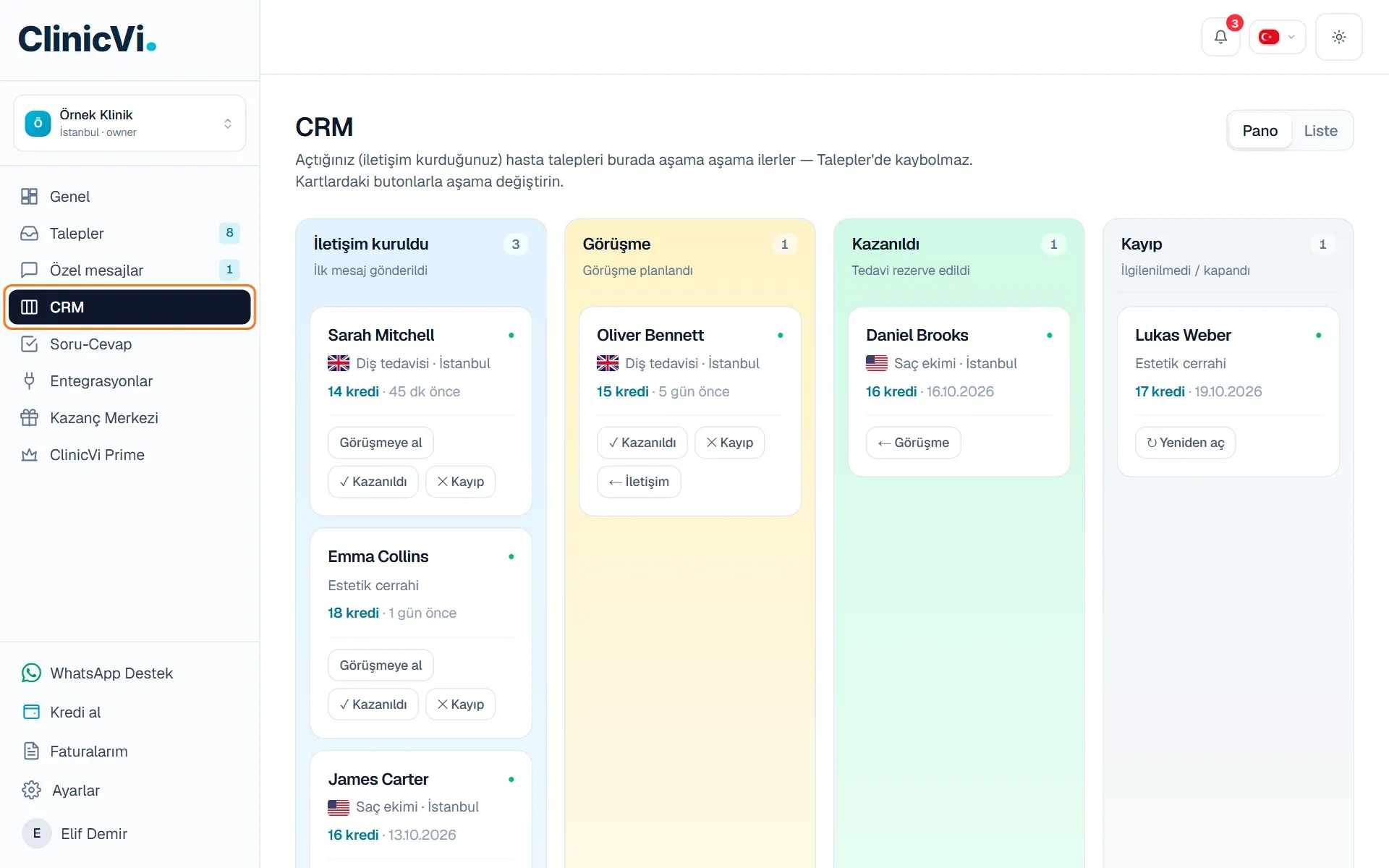Switch to the Liste view
The height and width of the screenshot is (868, 1389).
click(1320, 131)
